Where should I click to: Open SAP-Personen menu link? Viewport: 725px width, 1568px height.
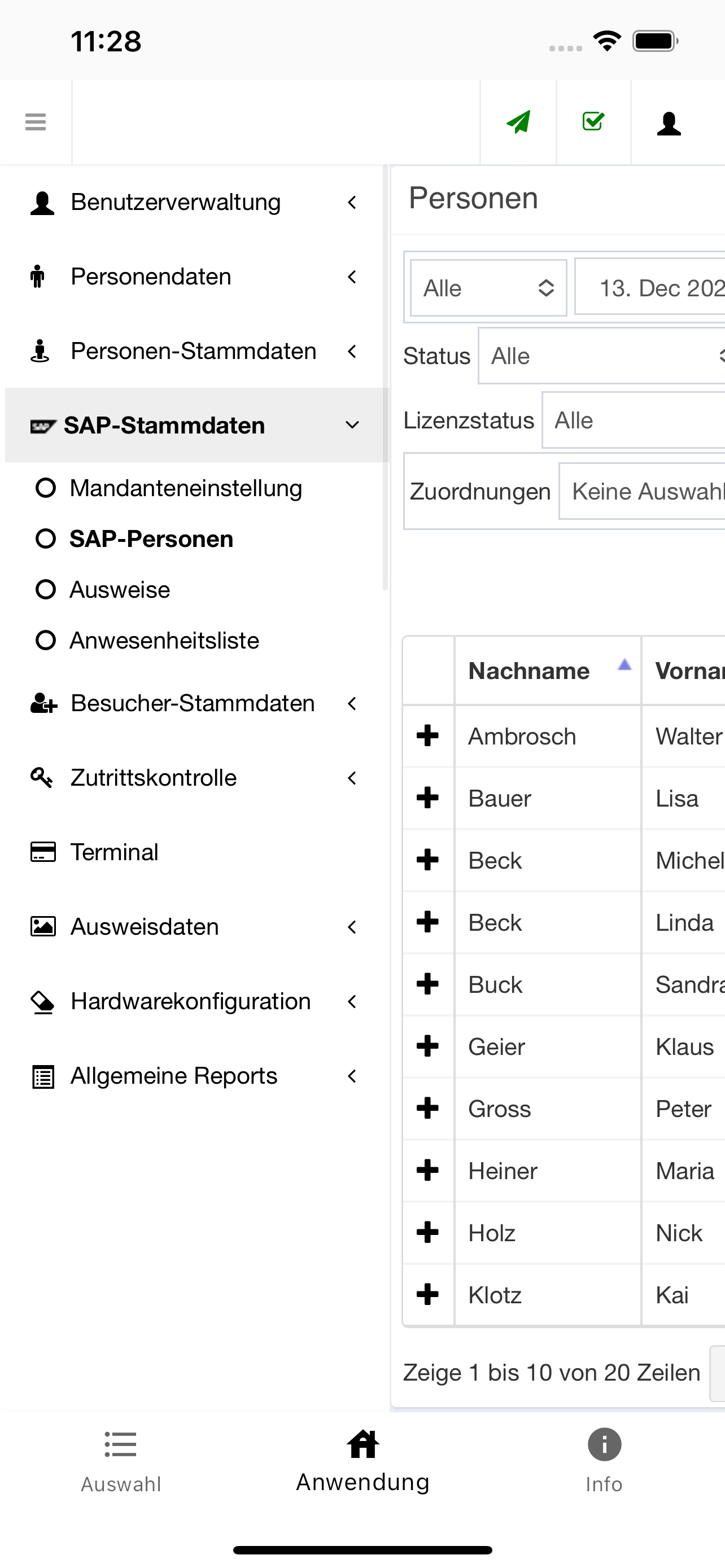tap(151, 538)
